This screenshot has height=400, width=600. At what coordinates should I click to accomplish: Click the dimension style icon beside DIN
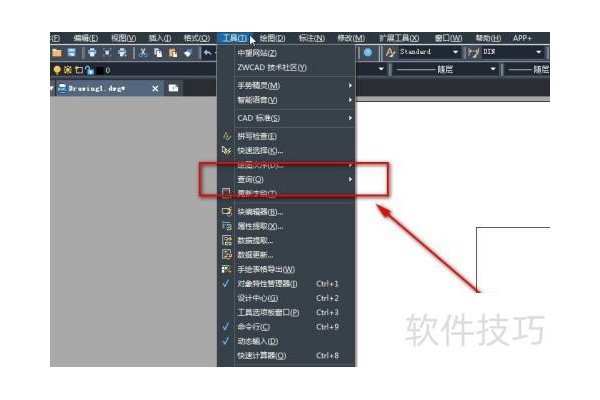pyautogui.click(x=474, y=52)
